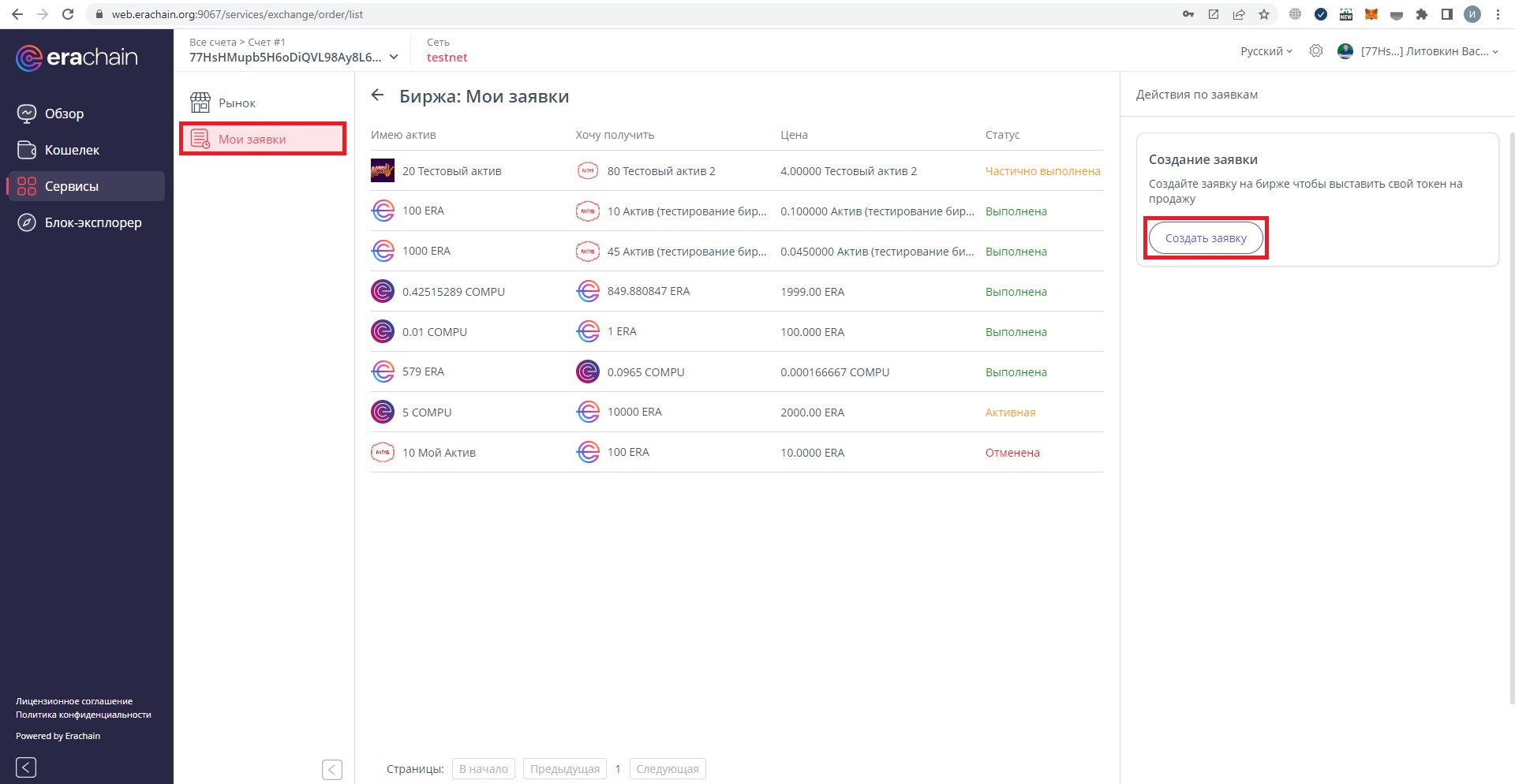
Task: Open Лицензионное соглашение link
Action: click(74, 701)
